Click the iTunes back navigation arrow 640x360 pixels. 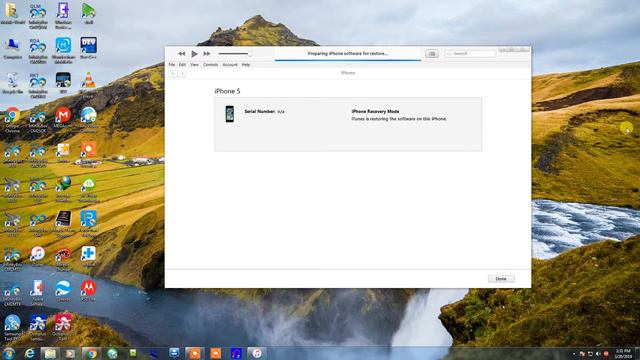coord(173,73)
